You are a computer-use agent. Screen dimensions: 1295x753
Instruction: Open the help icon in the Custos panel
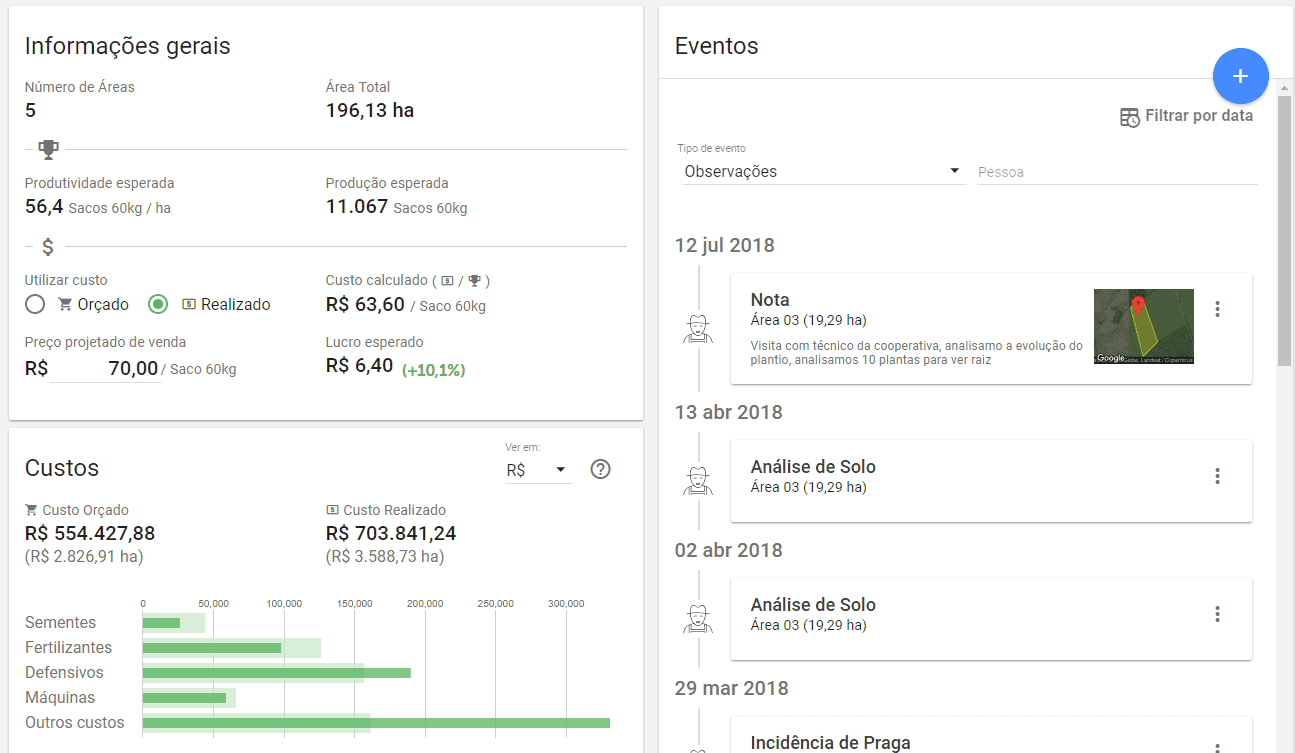tap(600, 468)
